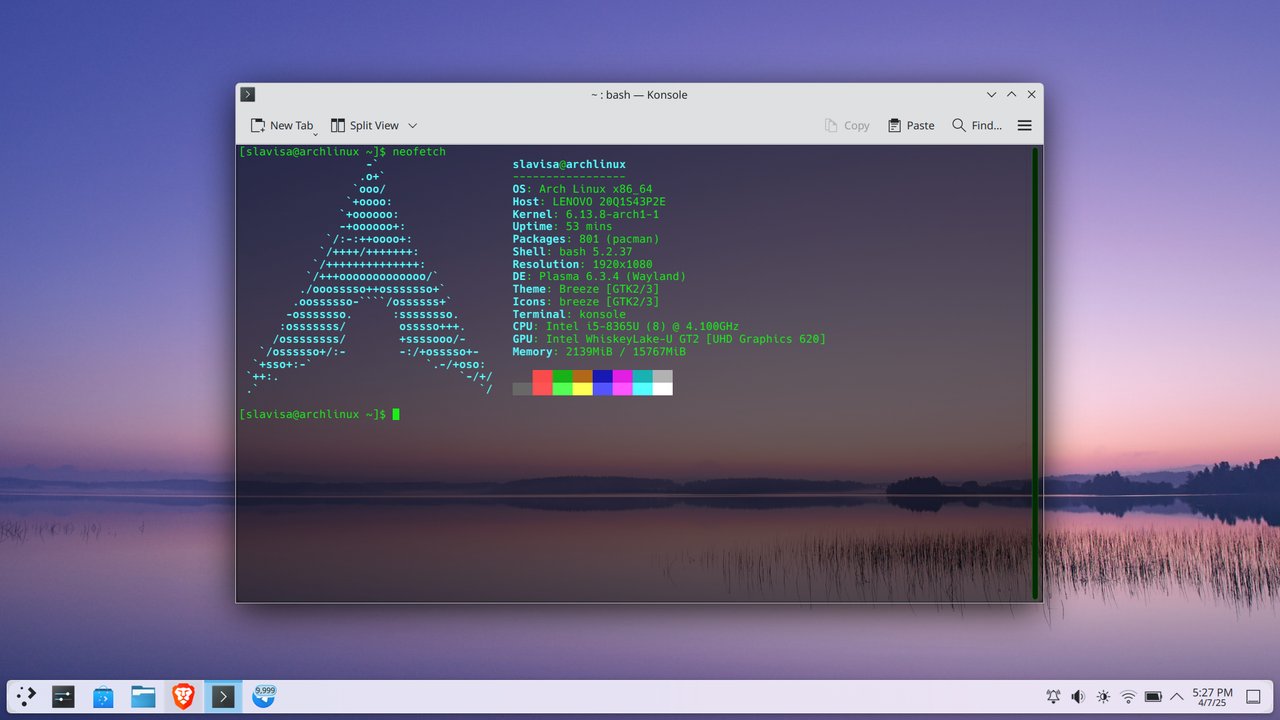Click the 'Uptime: 53 mins' line

tap(562, 227)
